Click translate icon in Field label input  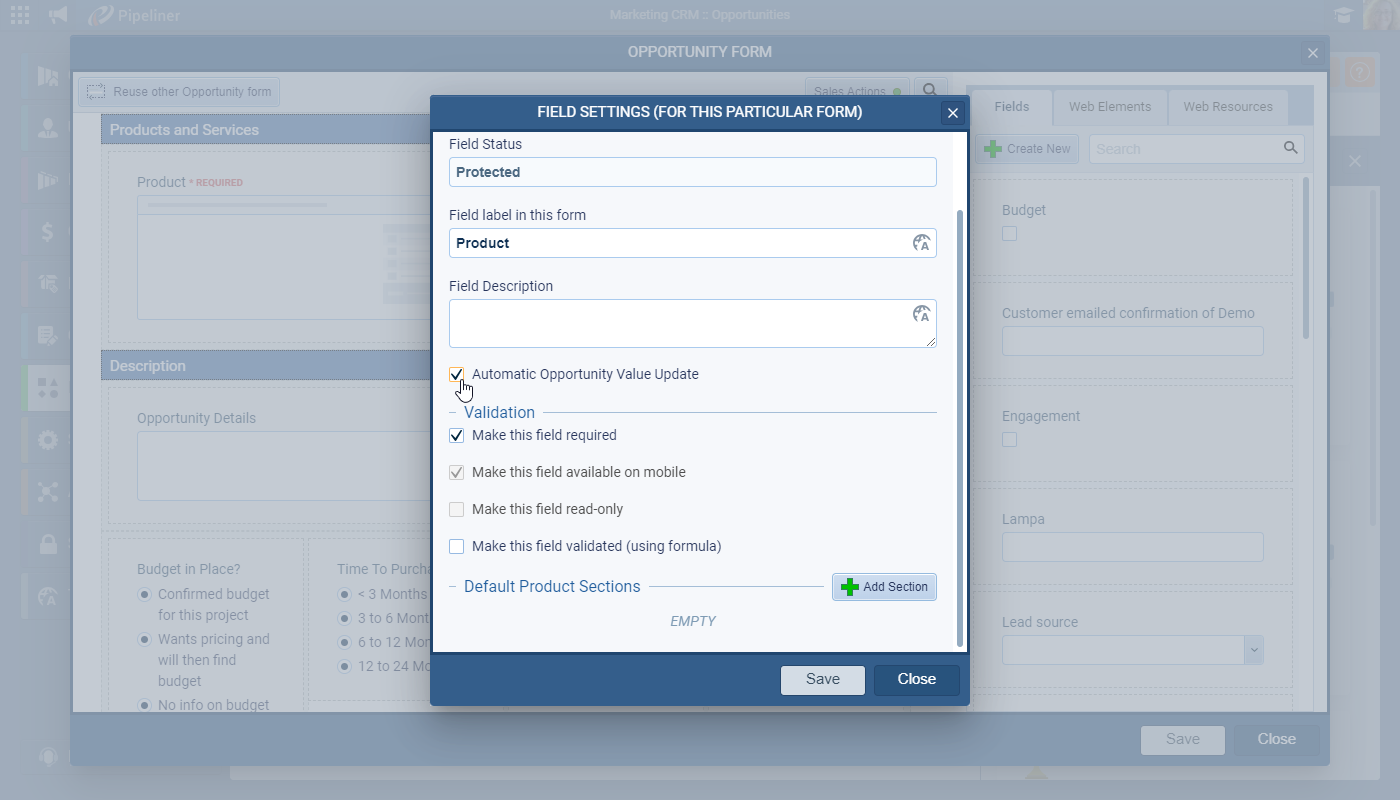click(921, 243)
